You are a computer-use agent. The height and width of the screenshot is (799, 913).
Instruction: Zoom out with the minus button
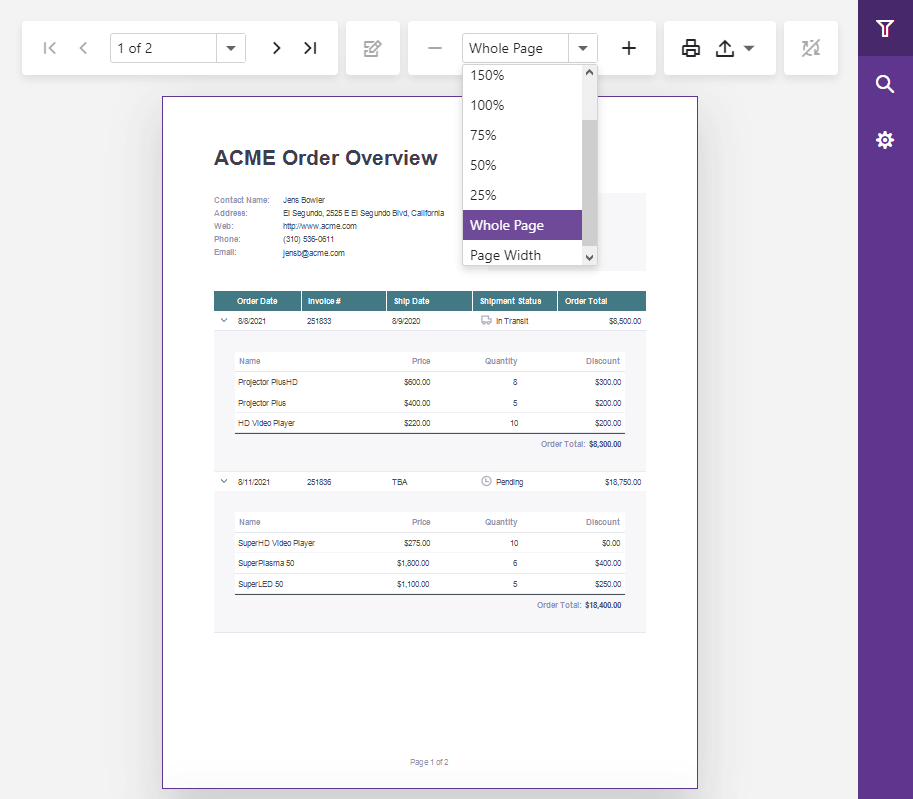coord(434,47)
